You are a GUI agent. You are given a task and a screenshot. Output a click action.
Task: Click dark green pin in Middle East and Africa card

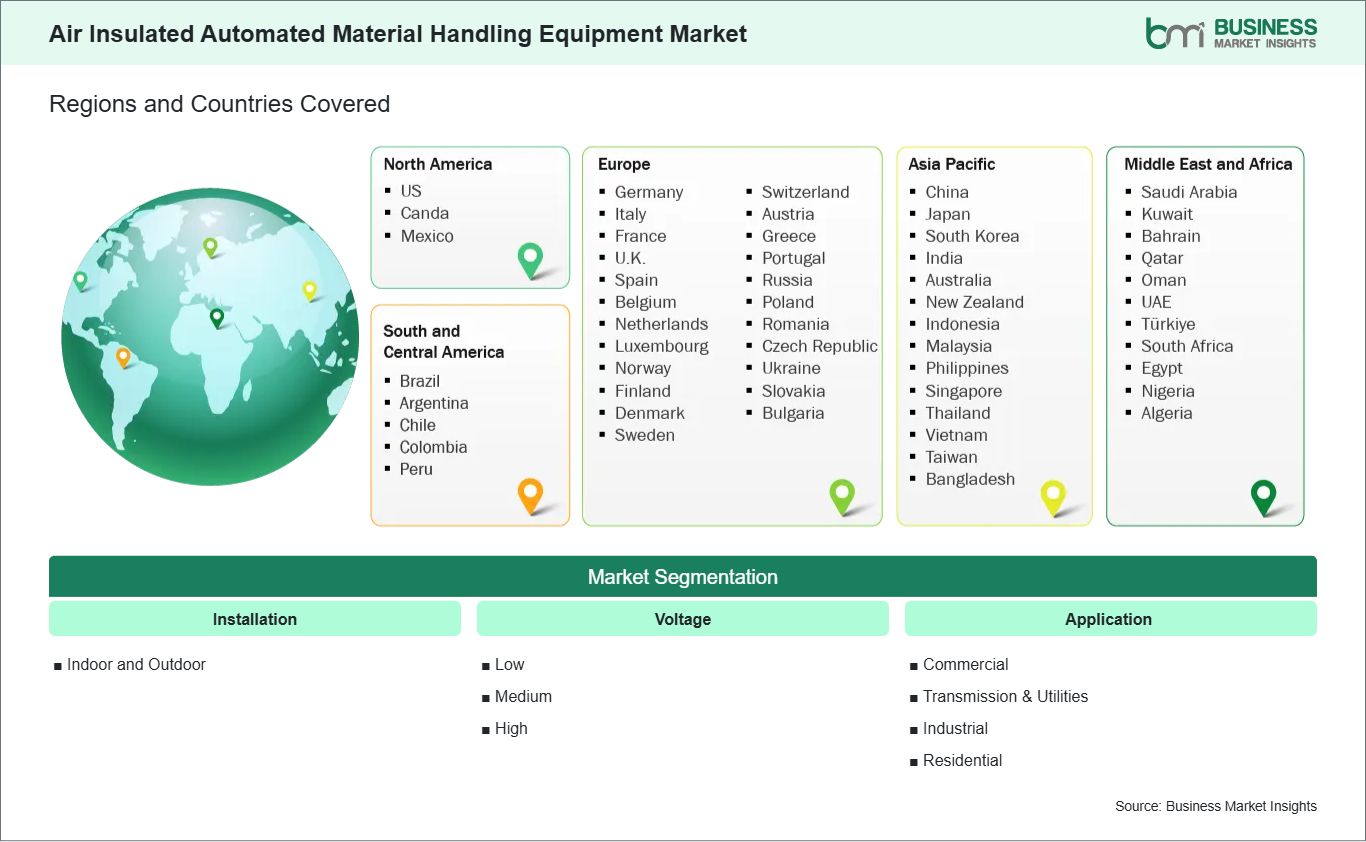1264,495
